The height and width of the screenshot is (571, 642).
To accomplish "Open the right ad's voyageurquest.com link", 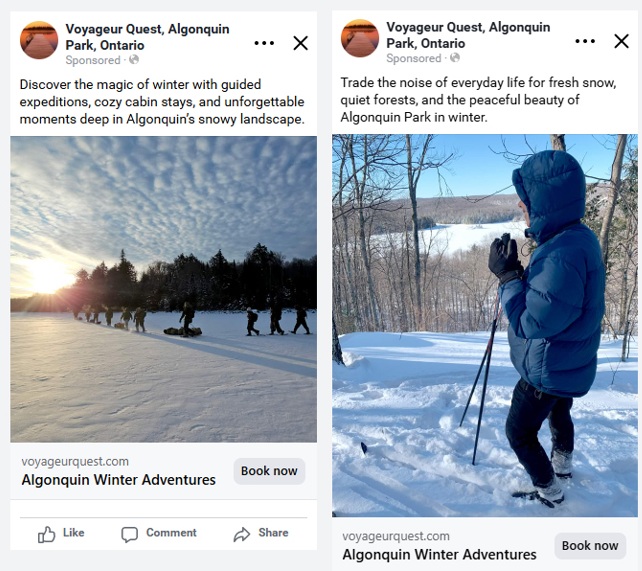I will (x=396, y=537).
